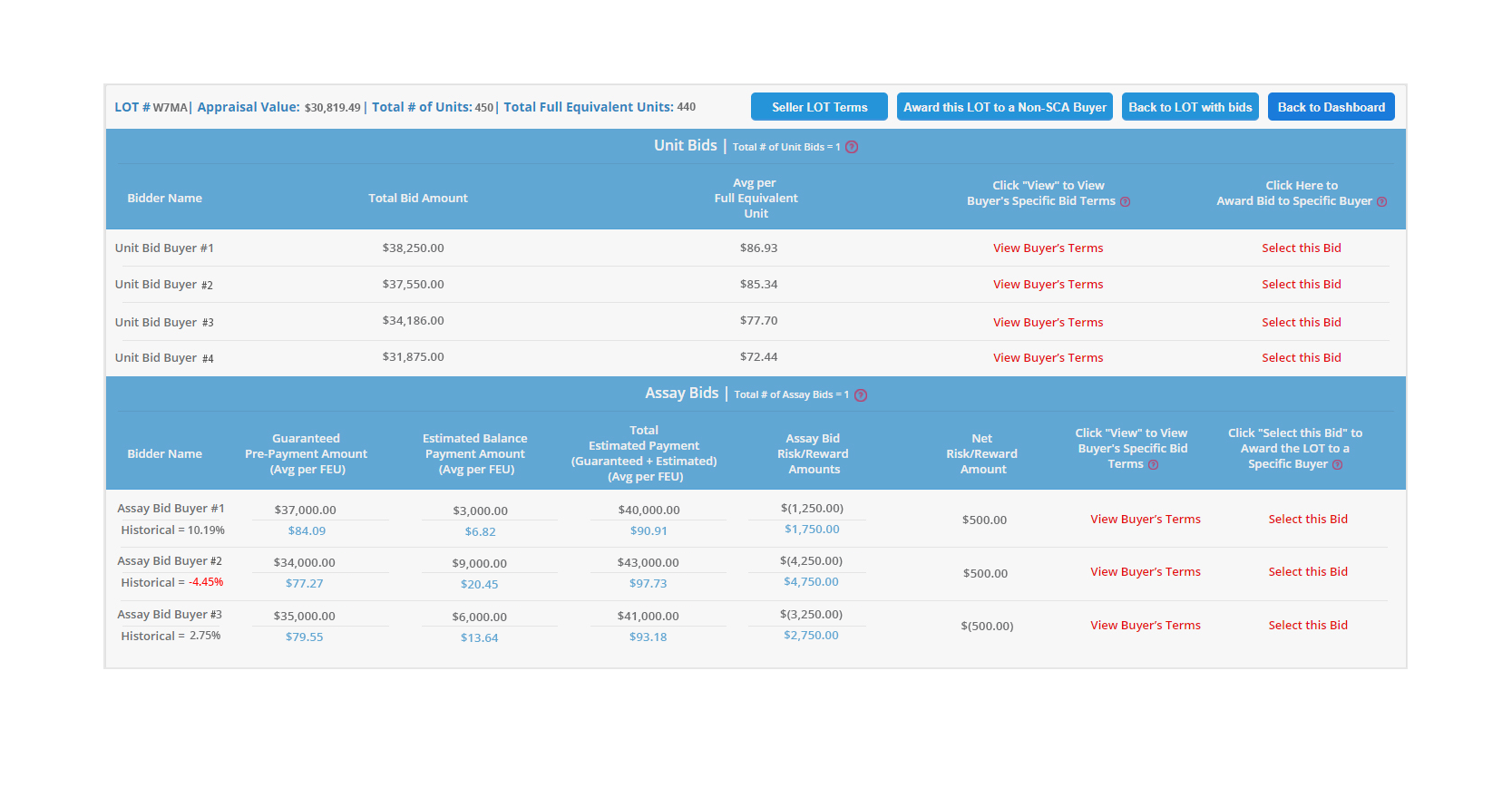
Task: Click help icon beside Total Assay Bids count
Action: pos(861,395)
